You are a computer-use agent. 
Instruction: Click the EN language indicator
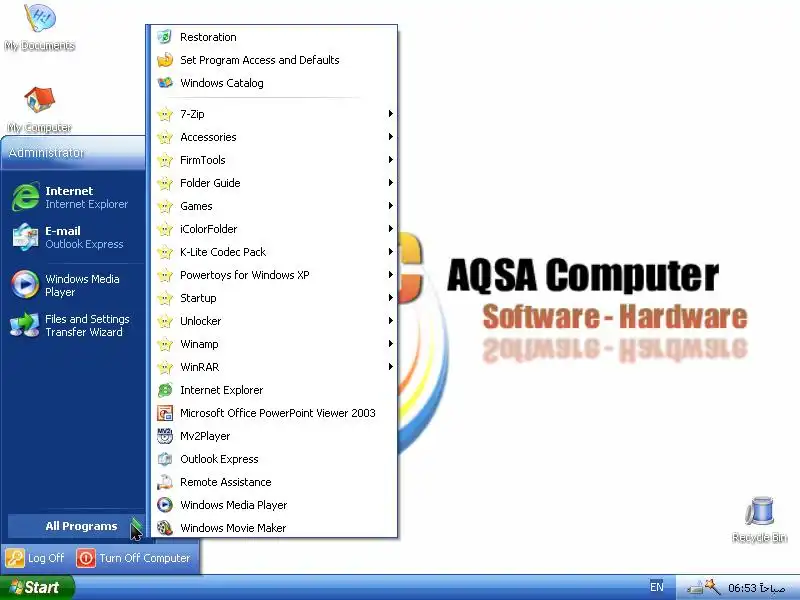pos(657,587)
